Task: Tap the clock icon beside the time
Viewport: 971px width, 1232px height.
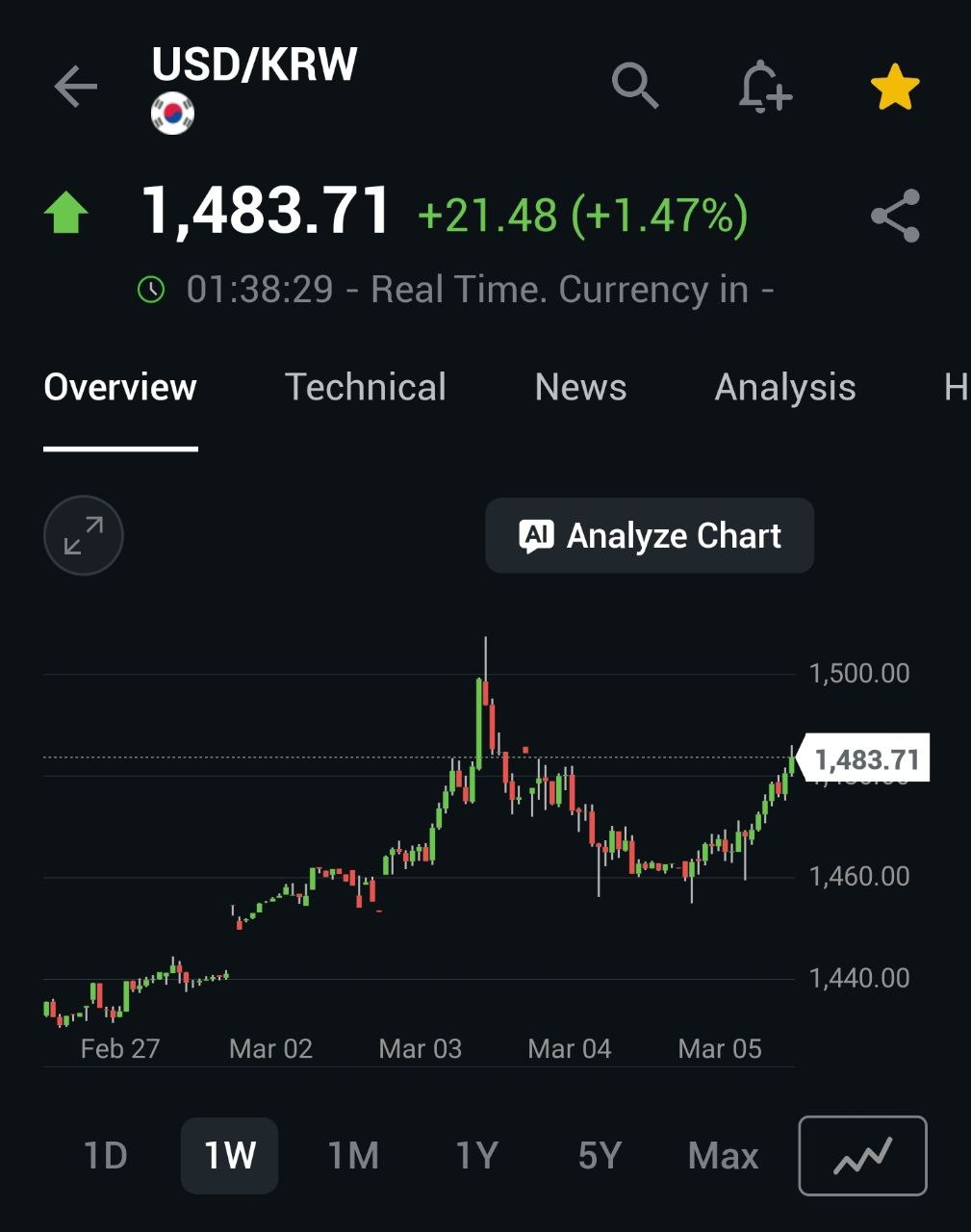Action: (151, 290)
